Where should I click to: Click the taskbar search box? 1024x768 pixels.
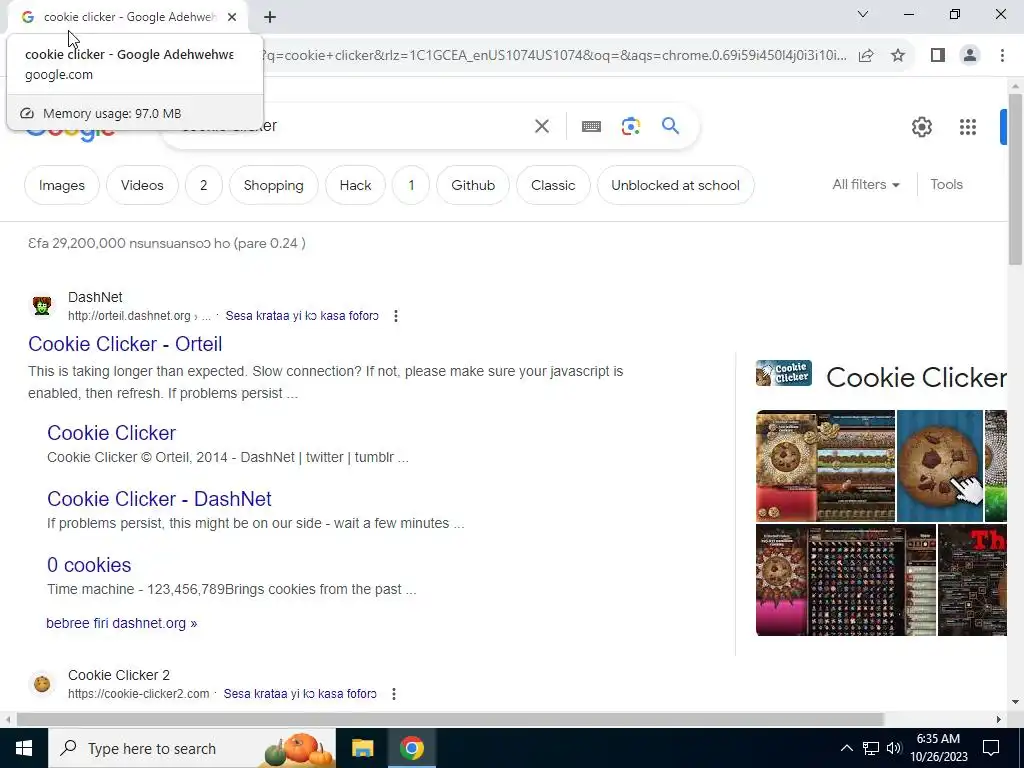(x=191, y=748)
